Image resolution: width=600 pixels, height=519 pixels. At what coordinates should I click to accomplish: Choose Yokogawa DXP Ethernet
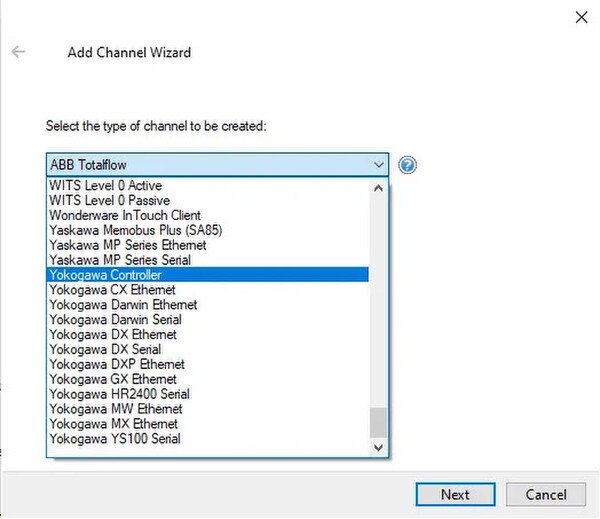pos(208,364)
